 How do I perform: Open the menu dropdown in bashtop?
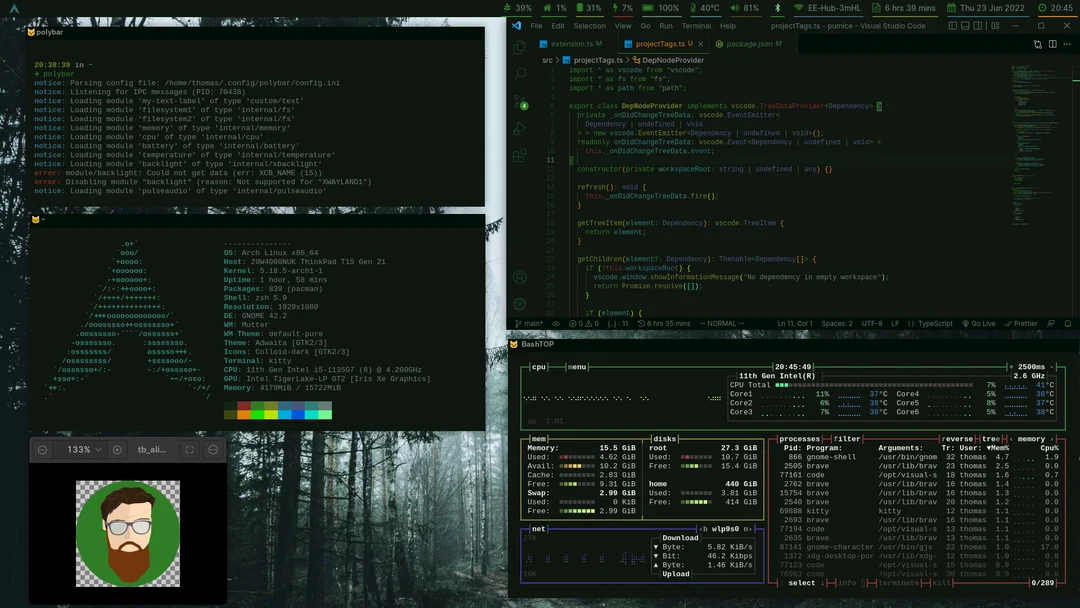click(x=575, y=366)
